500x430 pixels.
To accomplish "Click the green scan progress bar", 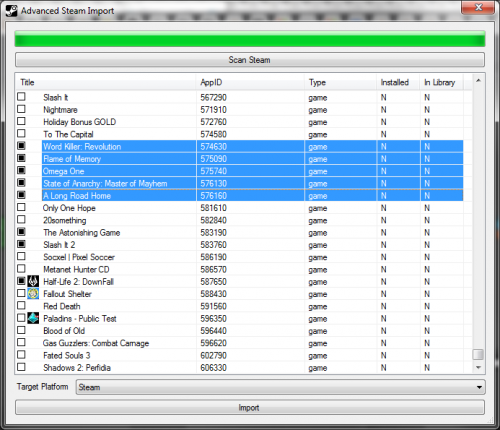I will (250, 39).
